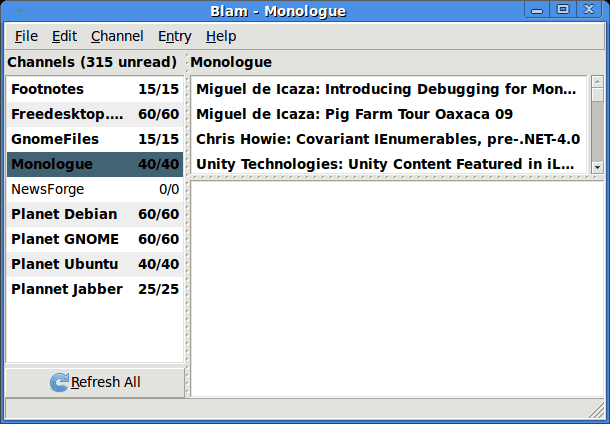610x424 pixels.
Task: Select the Monologue channel
Action: (x=95, y=164)
